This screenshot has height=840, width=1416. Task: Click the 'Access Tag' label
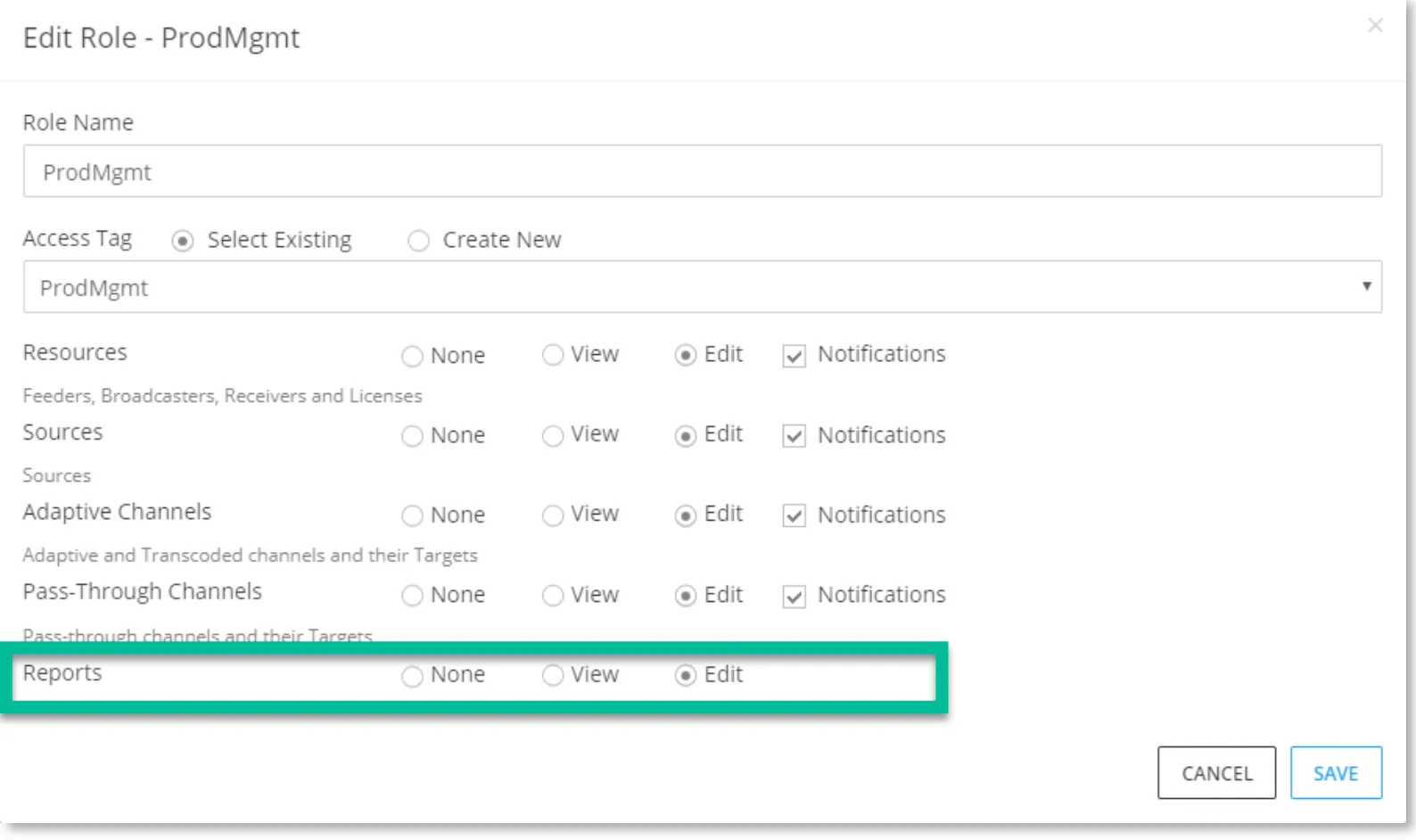78,239
